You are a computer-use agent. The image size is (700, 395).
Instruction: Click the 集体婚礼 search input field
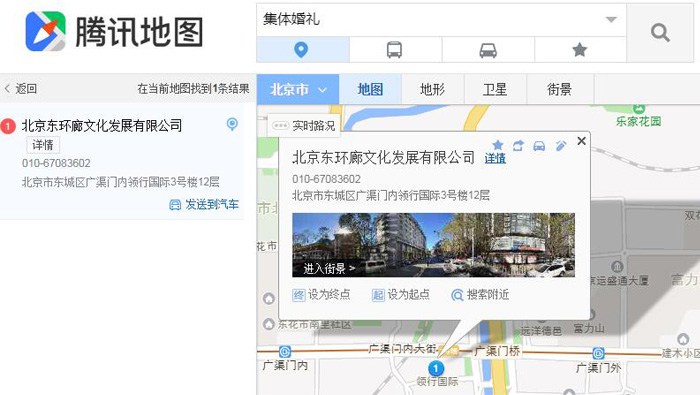431,19
